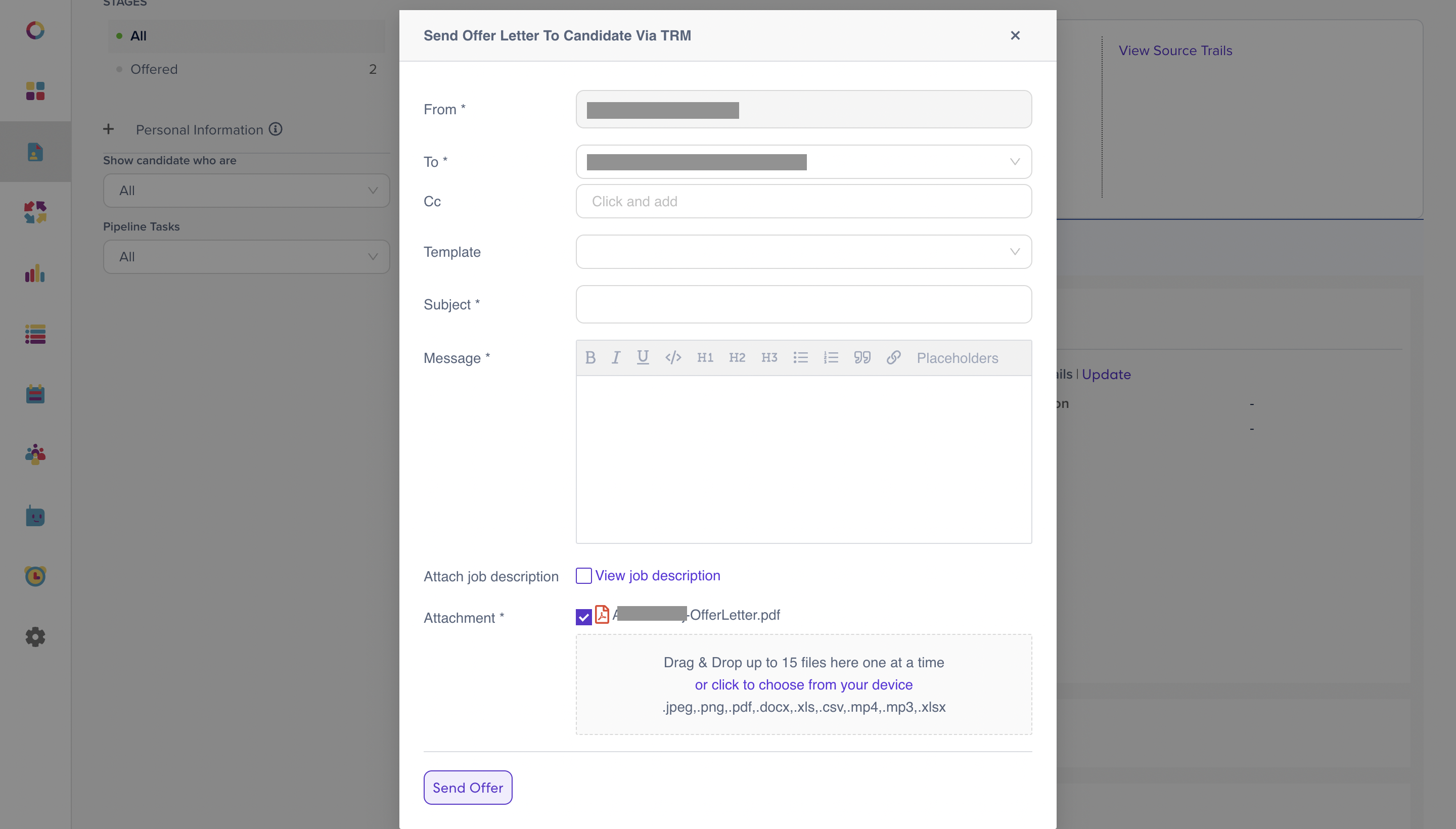Apply bold formatting in the message toolbar
Screen dimensions: 1456x829
[590, 357]
